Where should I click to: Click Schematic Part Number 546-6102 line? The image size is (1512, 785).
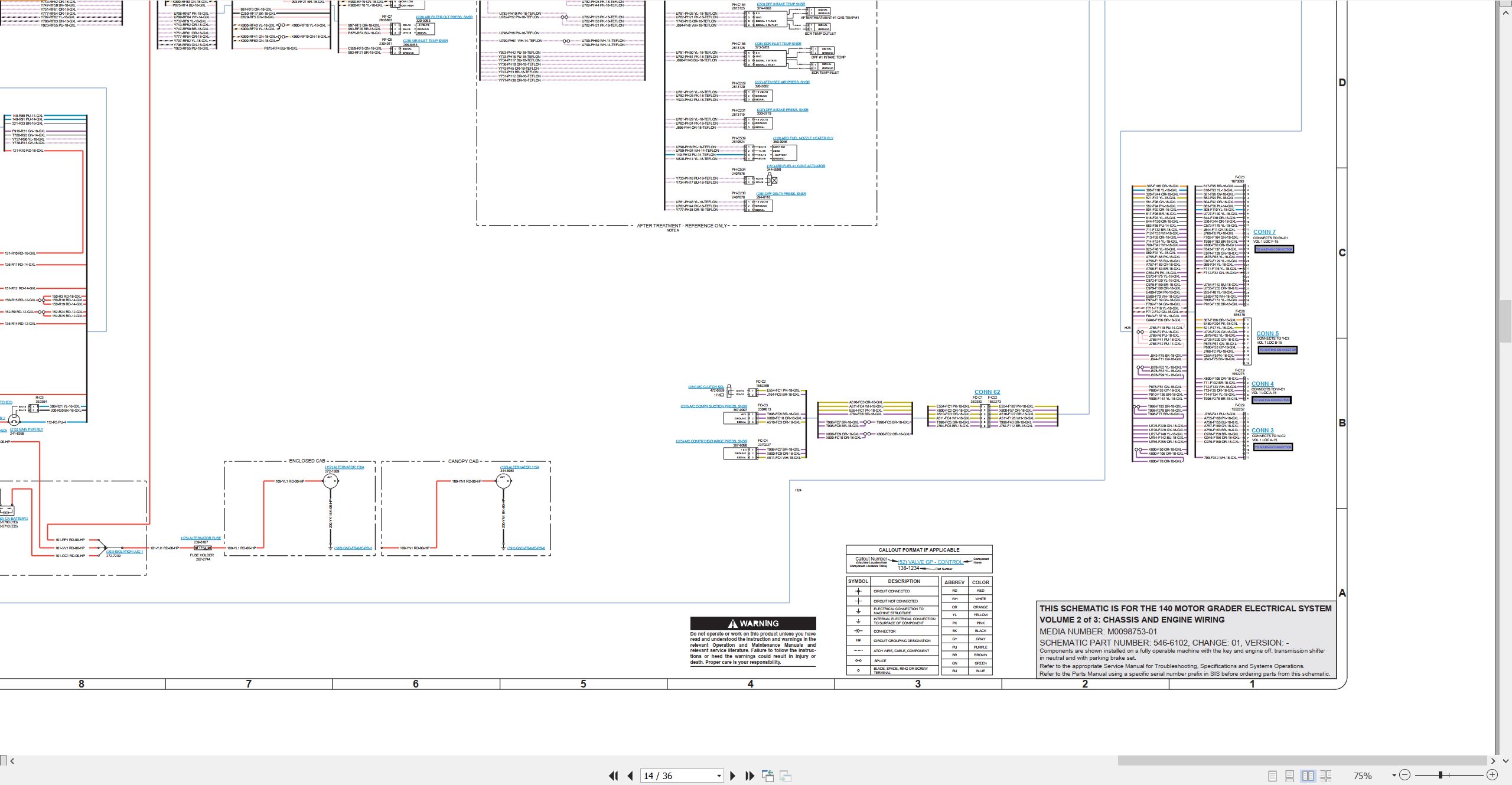[1164, 643]
